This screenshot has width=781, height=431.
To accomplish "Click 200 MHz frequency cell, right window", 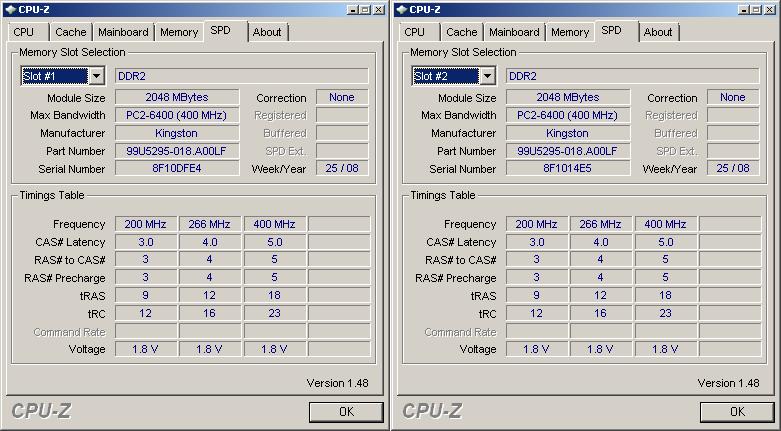I will click(536, 224).
